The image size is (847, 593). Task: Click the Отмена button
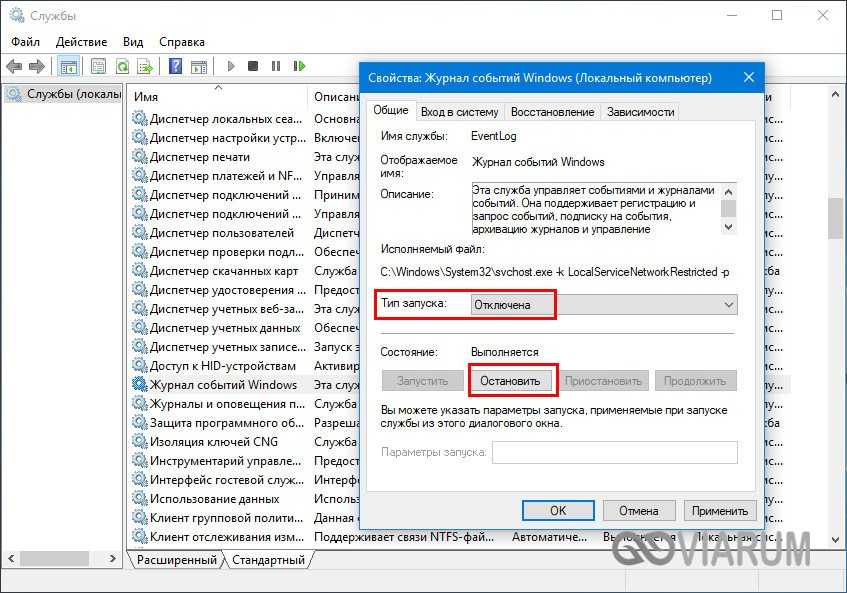click(638, 510)
